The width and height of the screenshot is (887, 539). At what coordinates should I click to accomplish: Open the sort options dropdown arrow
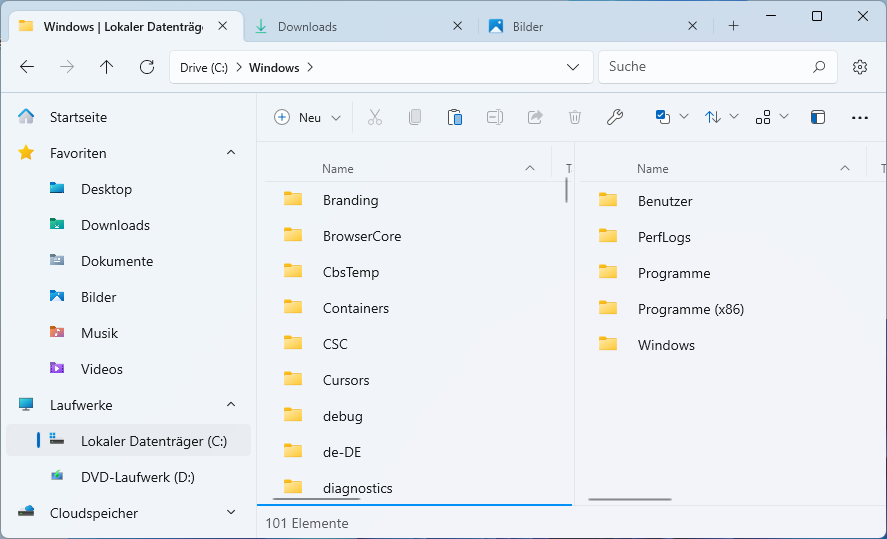pos(734,117)
